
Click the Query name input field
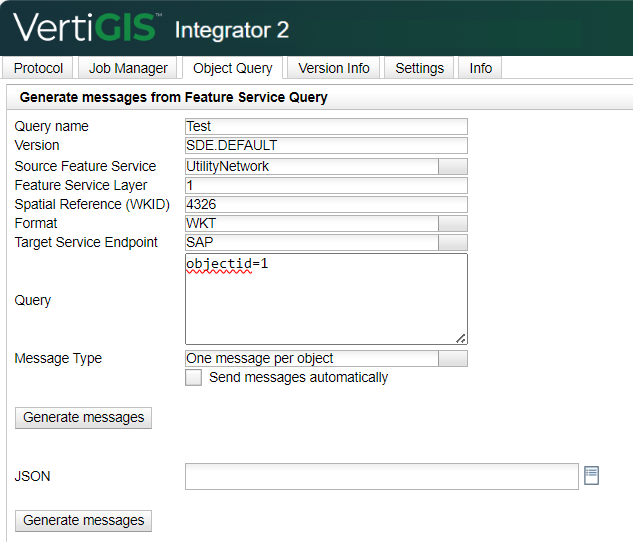[326, 126]
